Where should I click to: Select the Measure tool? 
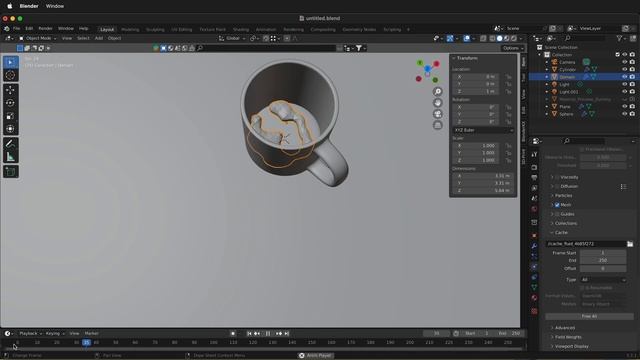pos(11,157)
